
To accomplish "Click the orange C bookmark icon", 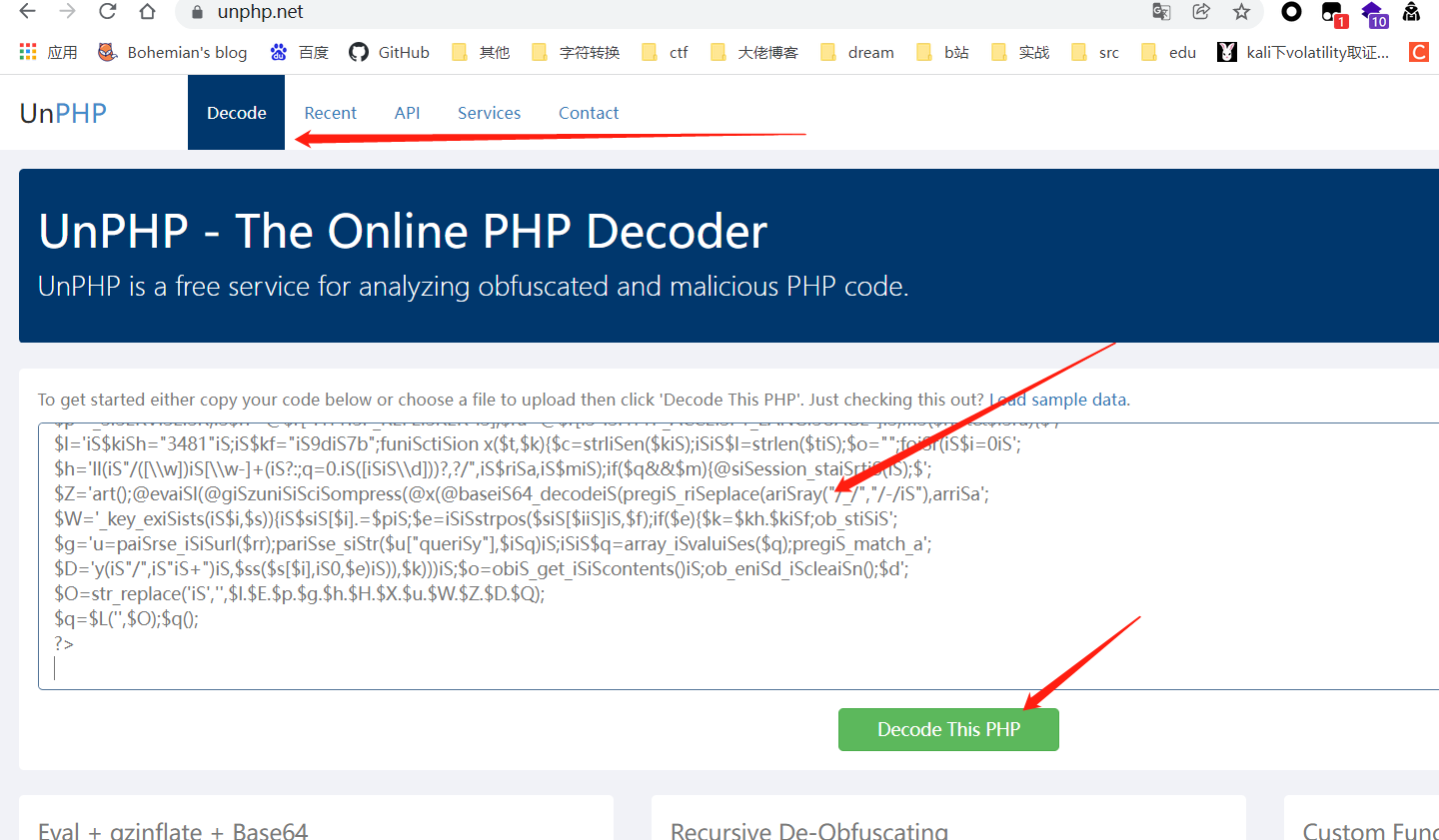I will (1418, 52).
